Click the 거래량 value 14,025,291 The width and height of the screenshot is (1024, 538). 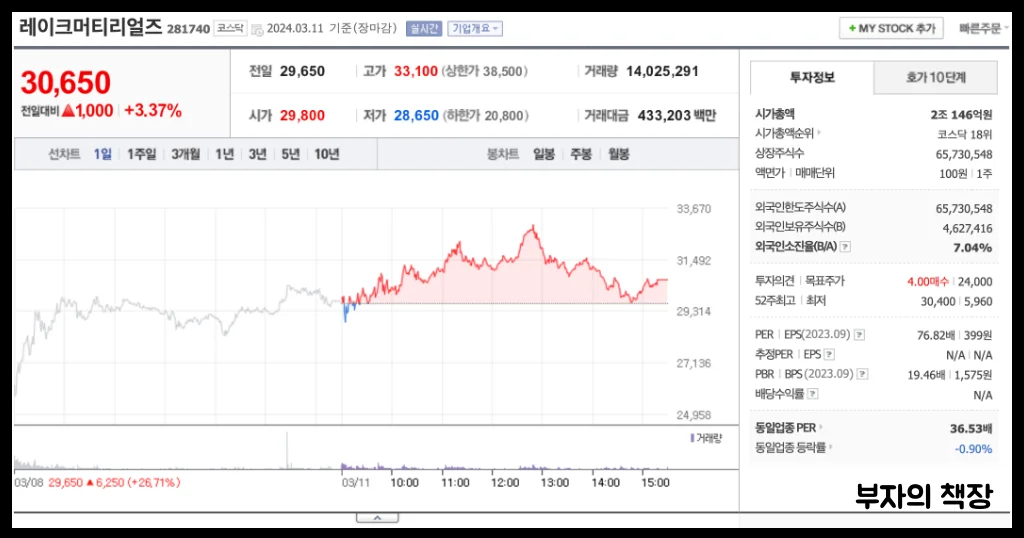pyautogui.click(x=662, y=71)
